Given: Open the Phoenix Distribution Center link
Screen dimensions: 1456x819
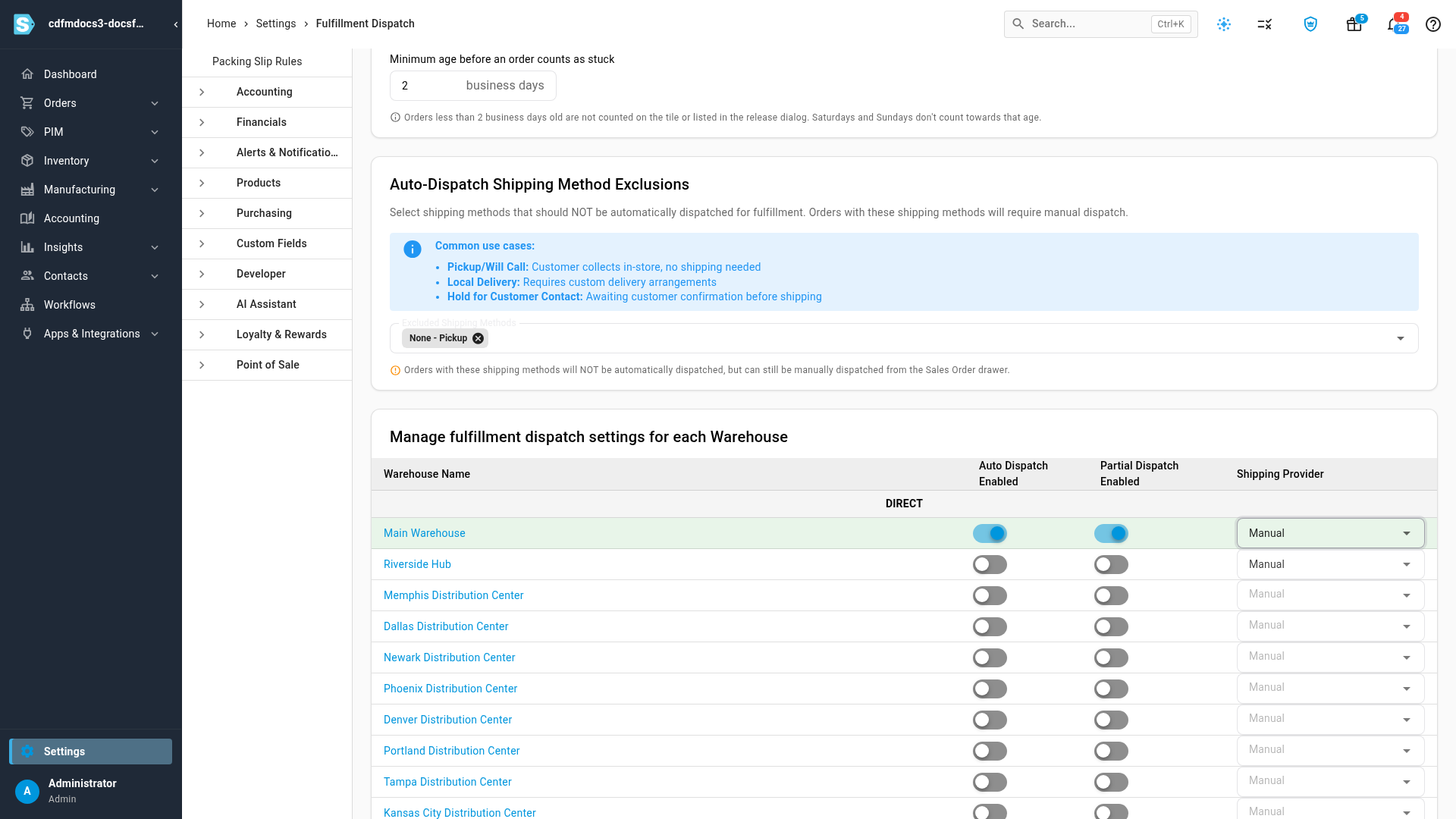Looking at the screenshot, I should pyautogui.click(x=450, y=689).
